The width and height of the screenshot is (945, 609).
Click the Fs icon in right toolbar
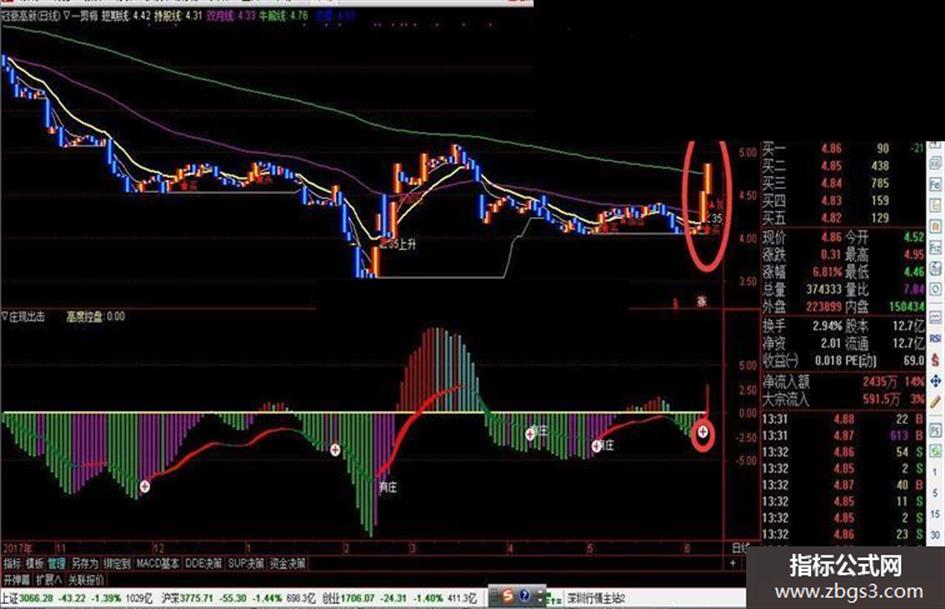(x=935, y=430)
